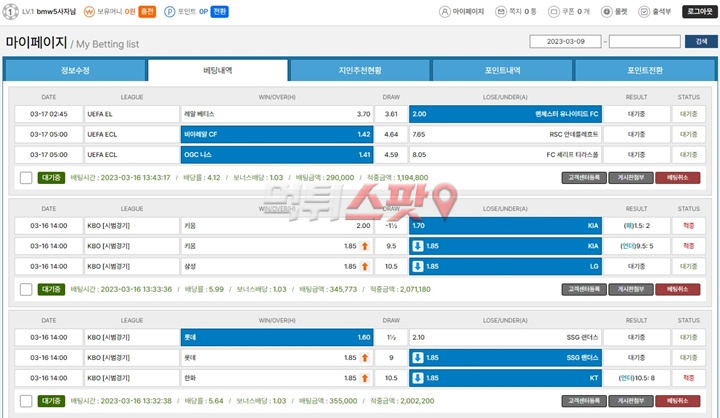Click 베팅취소 for the 355,000 bet
Viewport: 720px width, 418px height.
pos(678,401)
